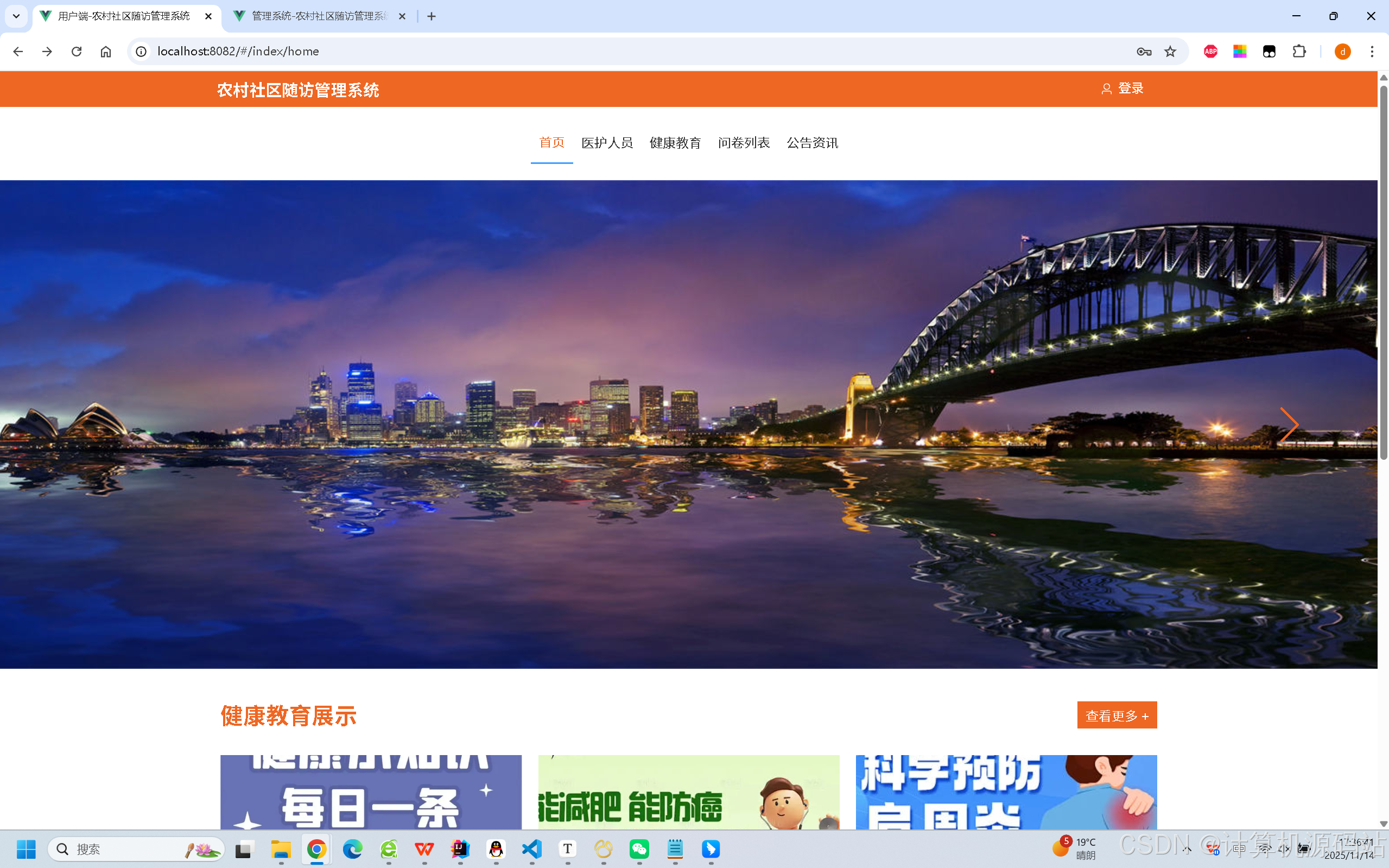Click the browser home icon
Image resolution: width=1389 pixels, height=868 pixels.
click(x=106, y=52)
